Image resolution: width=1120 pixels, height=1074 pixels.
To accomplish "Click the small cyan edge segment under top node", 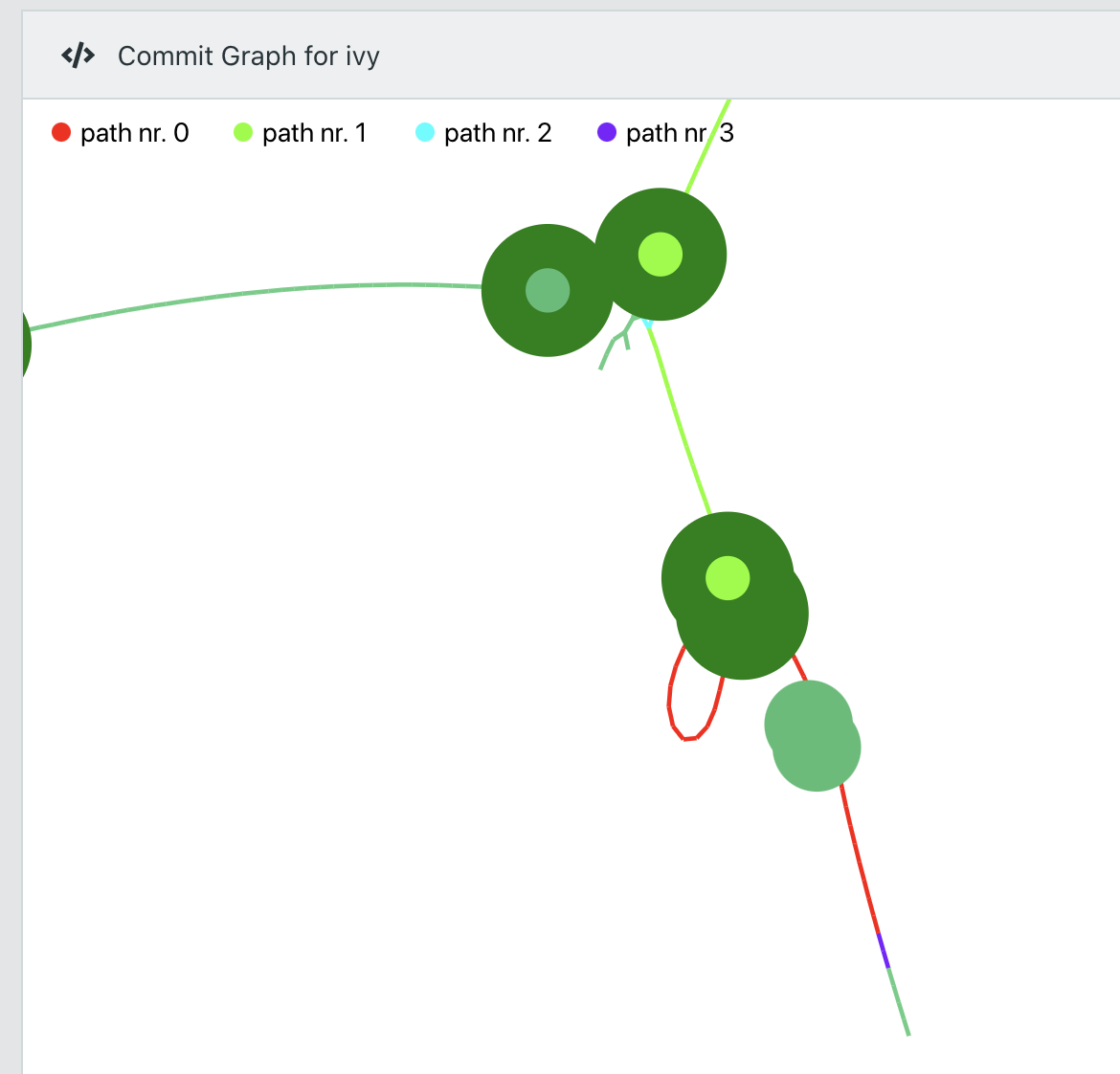I will [647, 323].
